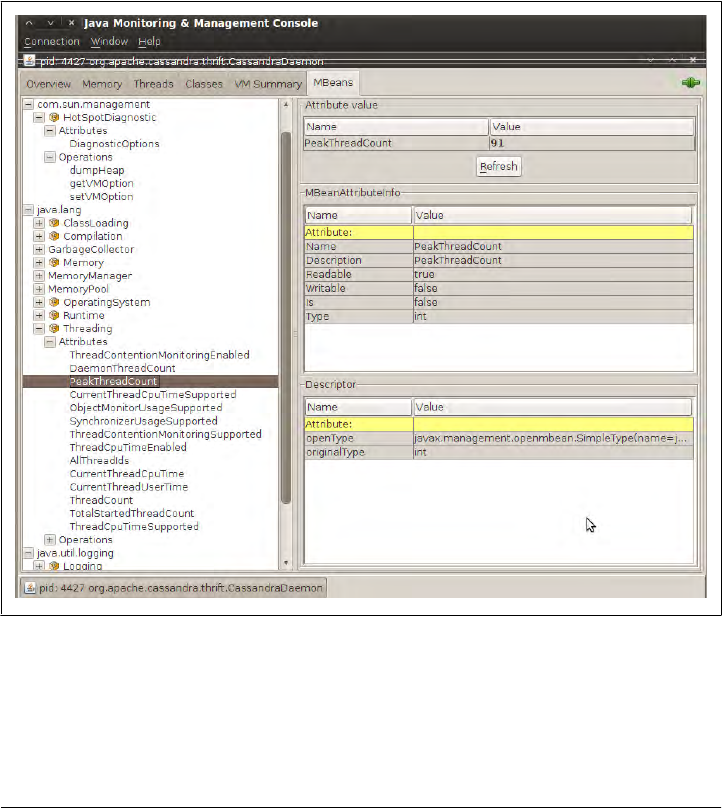Click the Threading bean icon
722x808 pixels.
point(54,328)
